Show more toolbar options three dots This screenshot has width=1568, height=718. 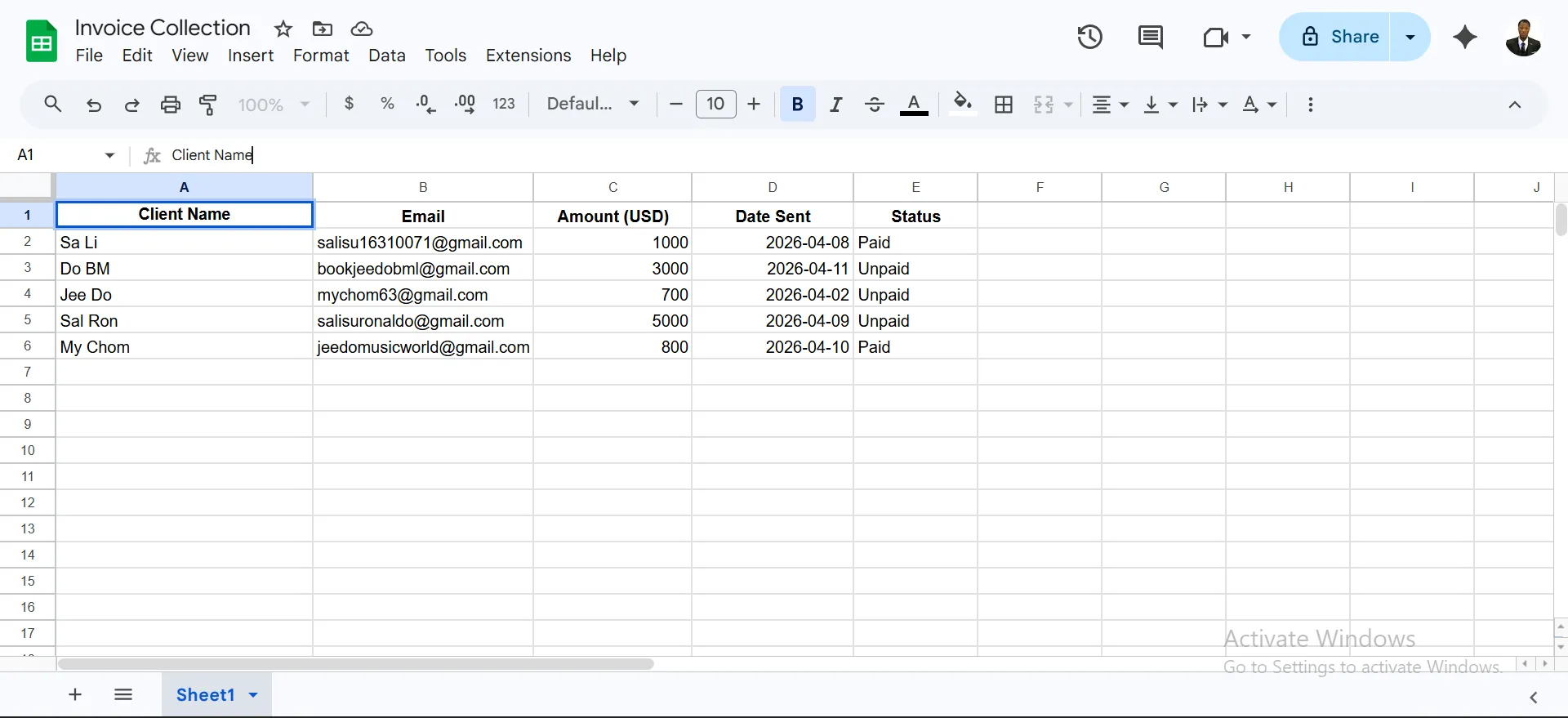(1311, 105)
